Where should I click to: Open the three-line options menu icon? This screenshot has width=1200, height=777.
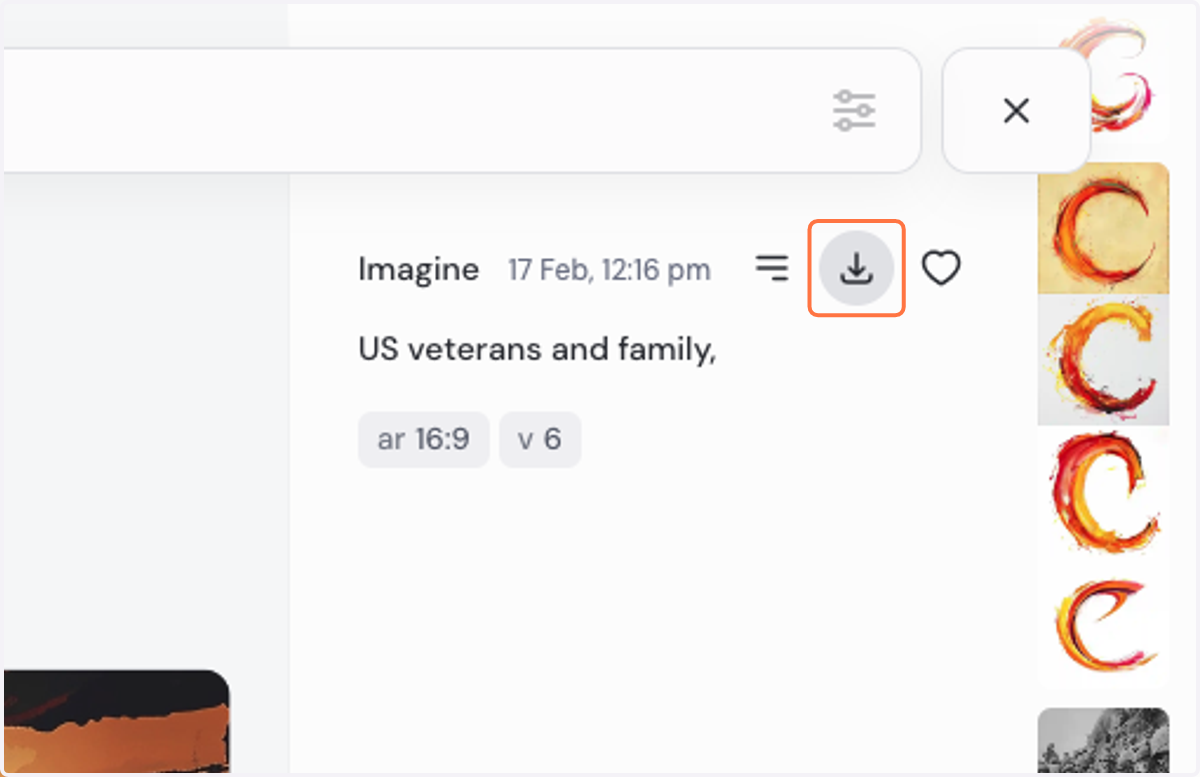[x=771, y=268]
